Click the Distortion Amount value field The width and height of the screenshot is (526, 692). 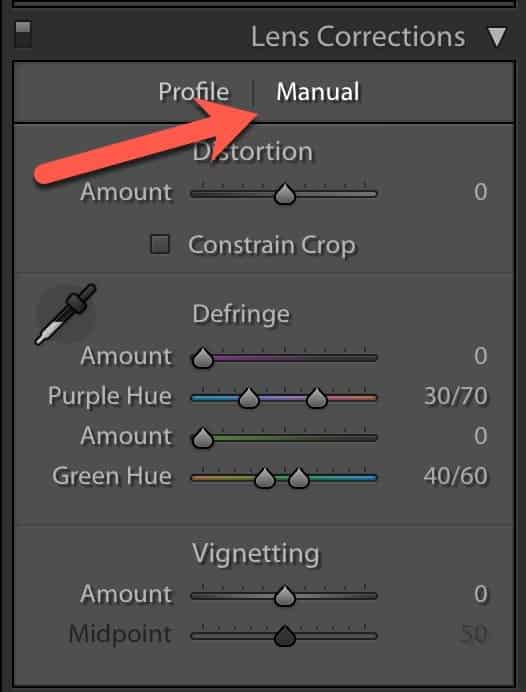tap(481, 192)
